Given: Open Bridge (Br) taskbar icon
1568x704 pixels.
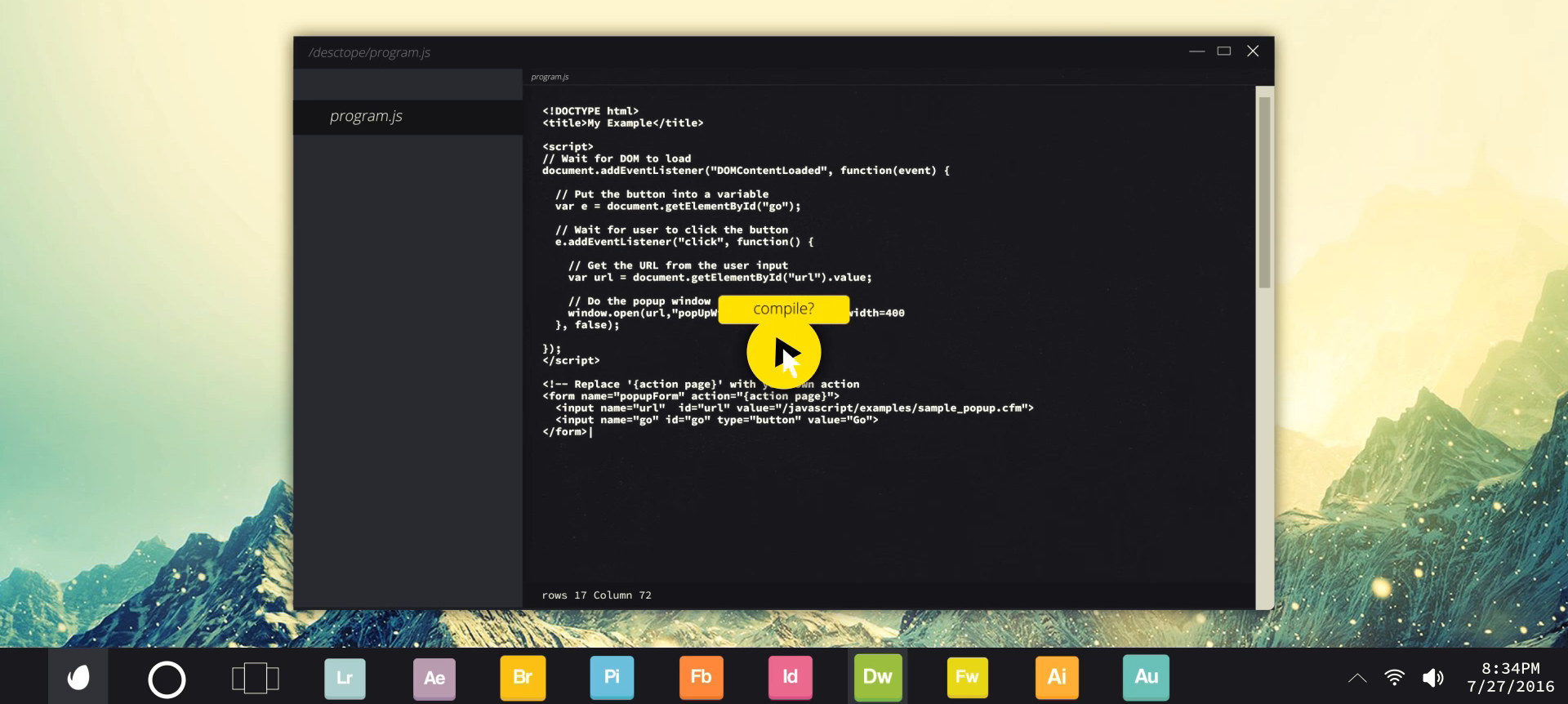Looking at the screenshot, I should coord(523,677).
